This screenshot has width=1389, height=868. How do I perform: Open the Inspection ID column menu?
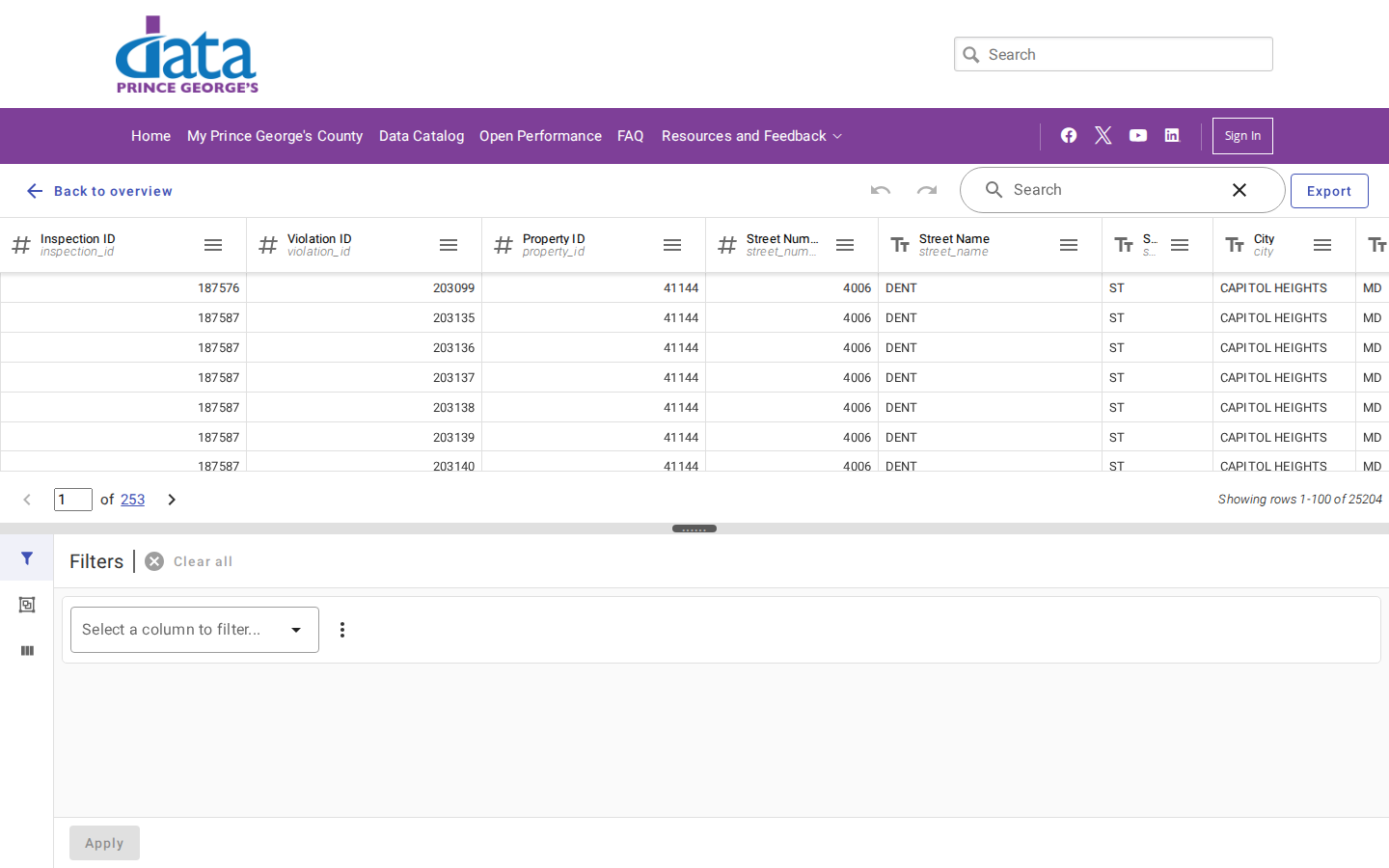click(x=213, y=245)
